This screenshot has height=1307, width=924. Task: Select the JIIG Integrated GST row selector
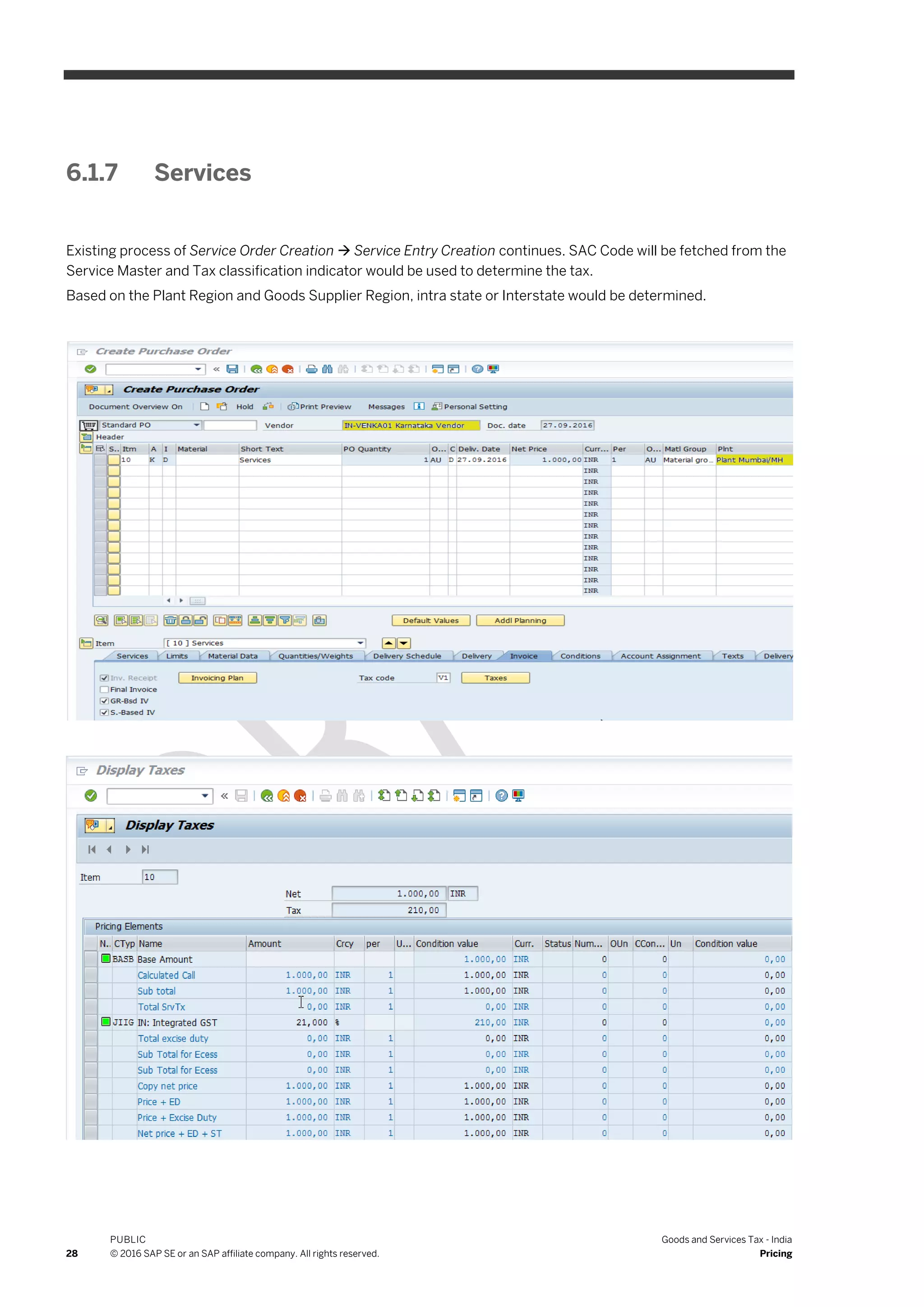click(x=91, y=1022)
